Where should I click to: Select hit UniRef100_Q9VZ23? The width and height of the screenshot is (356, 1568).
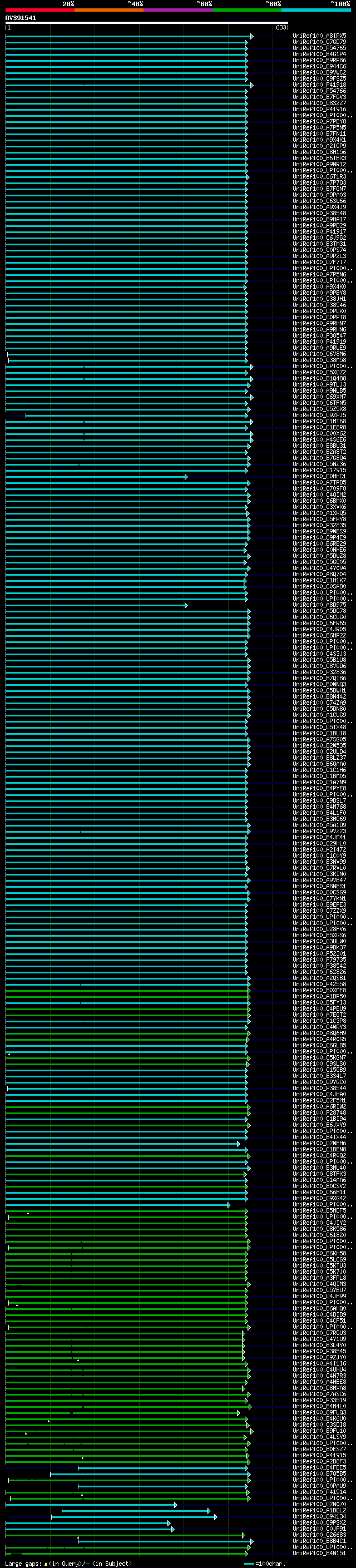tap(319, 832)
